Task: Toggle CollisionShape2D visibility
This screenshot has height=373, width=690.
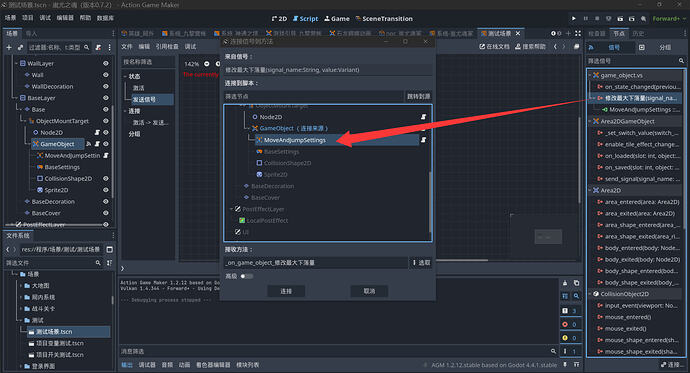Action: pos(106,179)
